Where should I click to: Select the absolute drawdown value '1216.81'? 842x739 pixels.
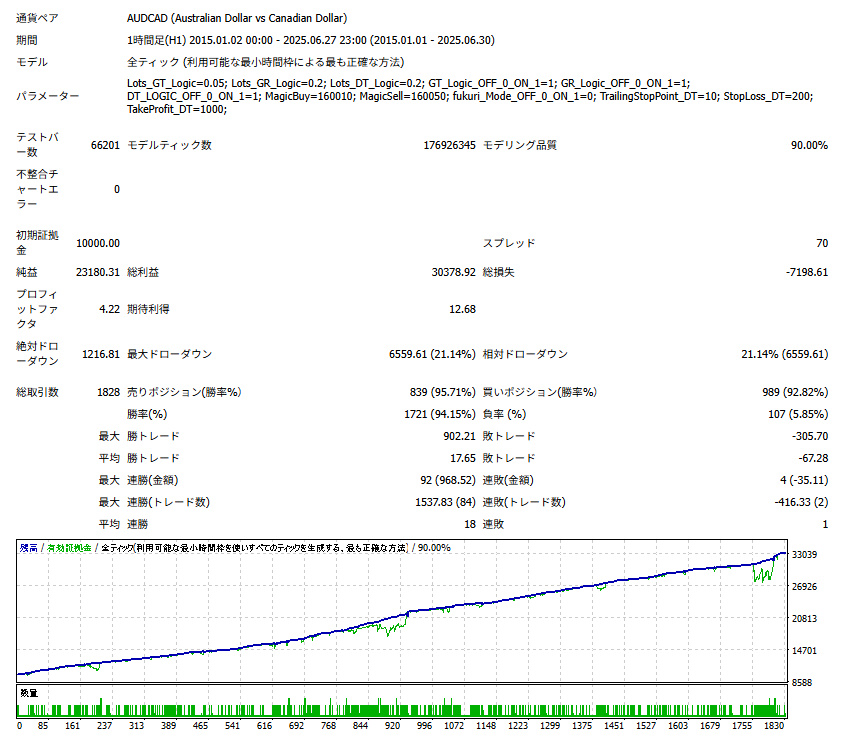point(100,354)
